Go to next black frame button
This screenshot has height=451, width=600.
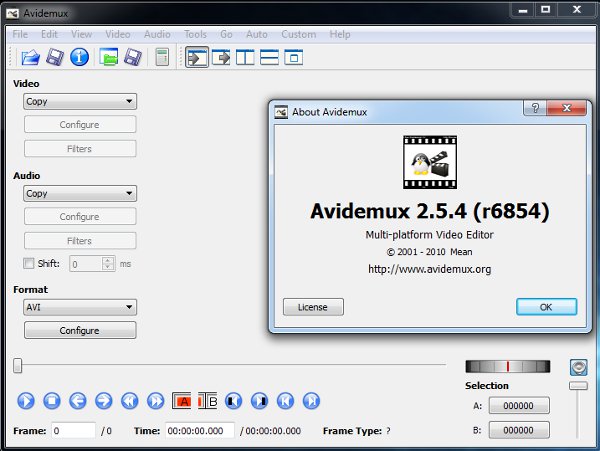pos(259,401)
